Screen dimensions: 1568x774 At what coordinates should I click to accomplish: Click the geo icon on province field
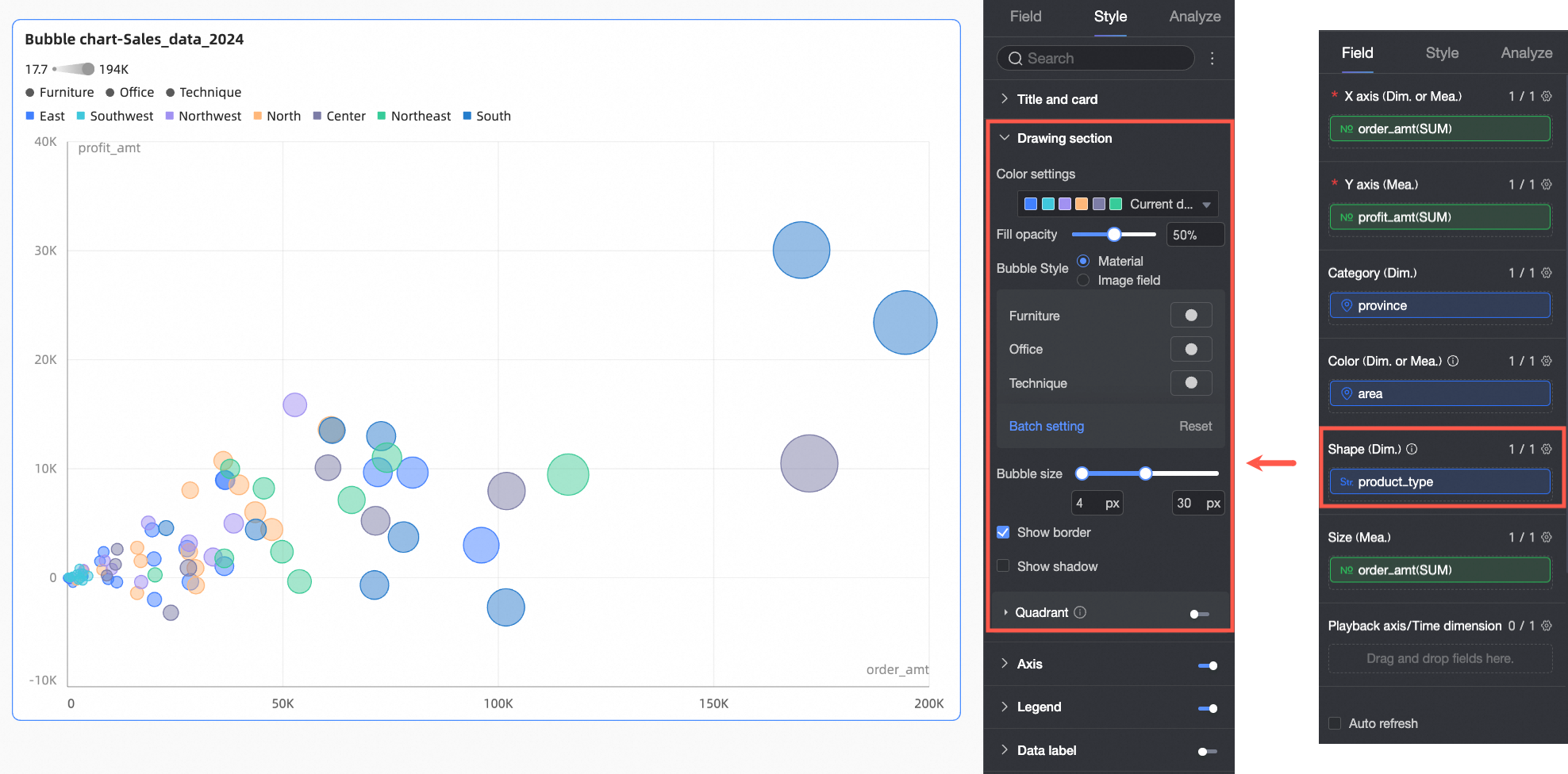coord(1347,305)
